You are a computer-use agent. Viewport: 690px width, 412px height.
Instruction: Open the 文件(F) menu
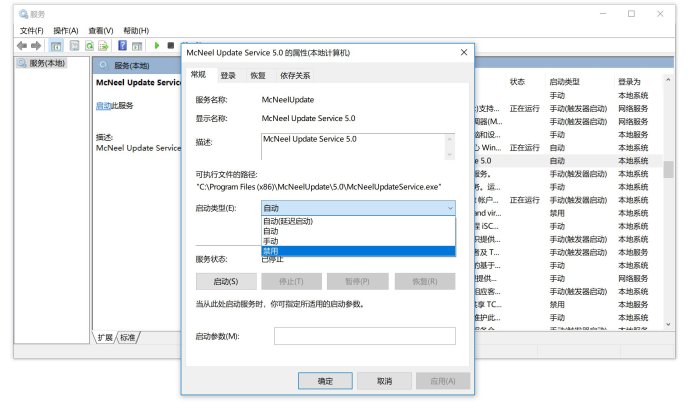click(x=32, y=31)
